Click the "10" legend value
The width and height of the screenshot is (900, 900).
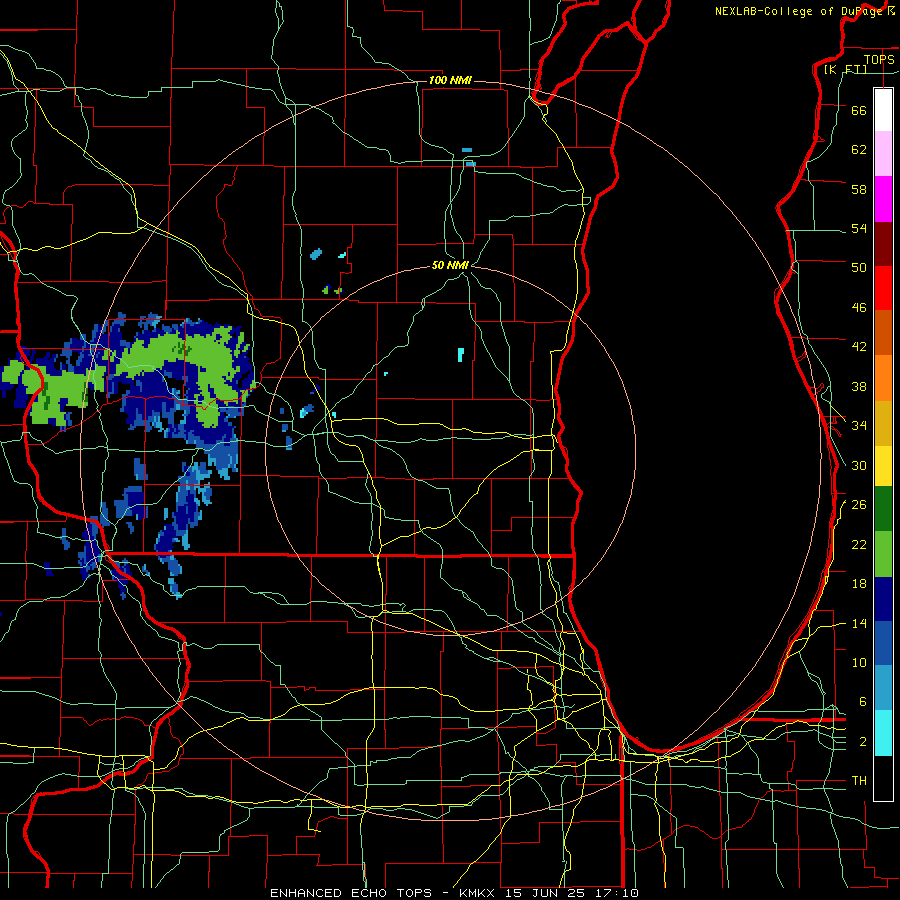point(859,662)
